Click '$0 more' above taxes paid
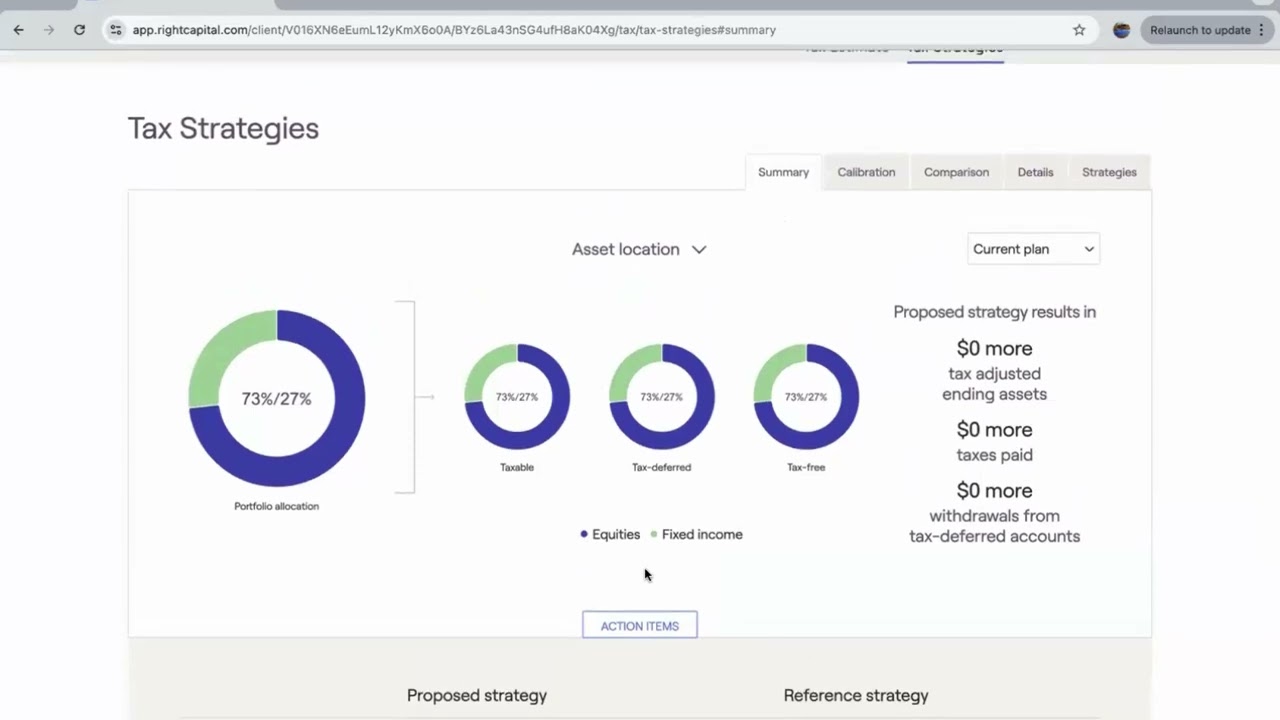 994,429
